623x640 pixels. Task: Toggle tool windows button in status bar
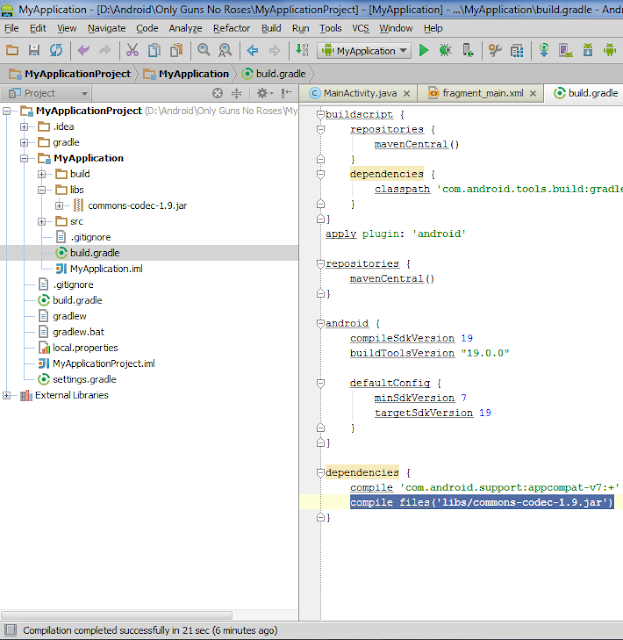9,631
